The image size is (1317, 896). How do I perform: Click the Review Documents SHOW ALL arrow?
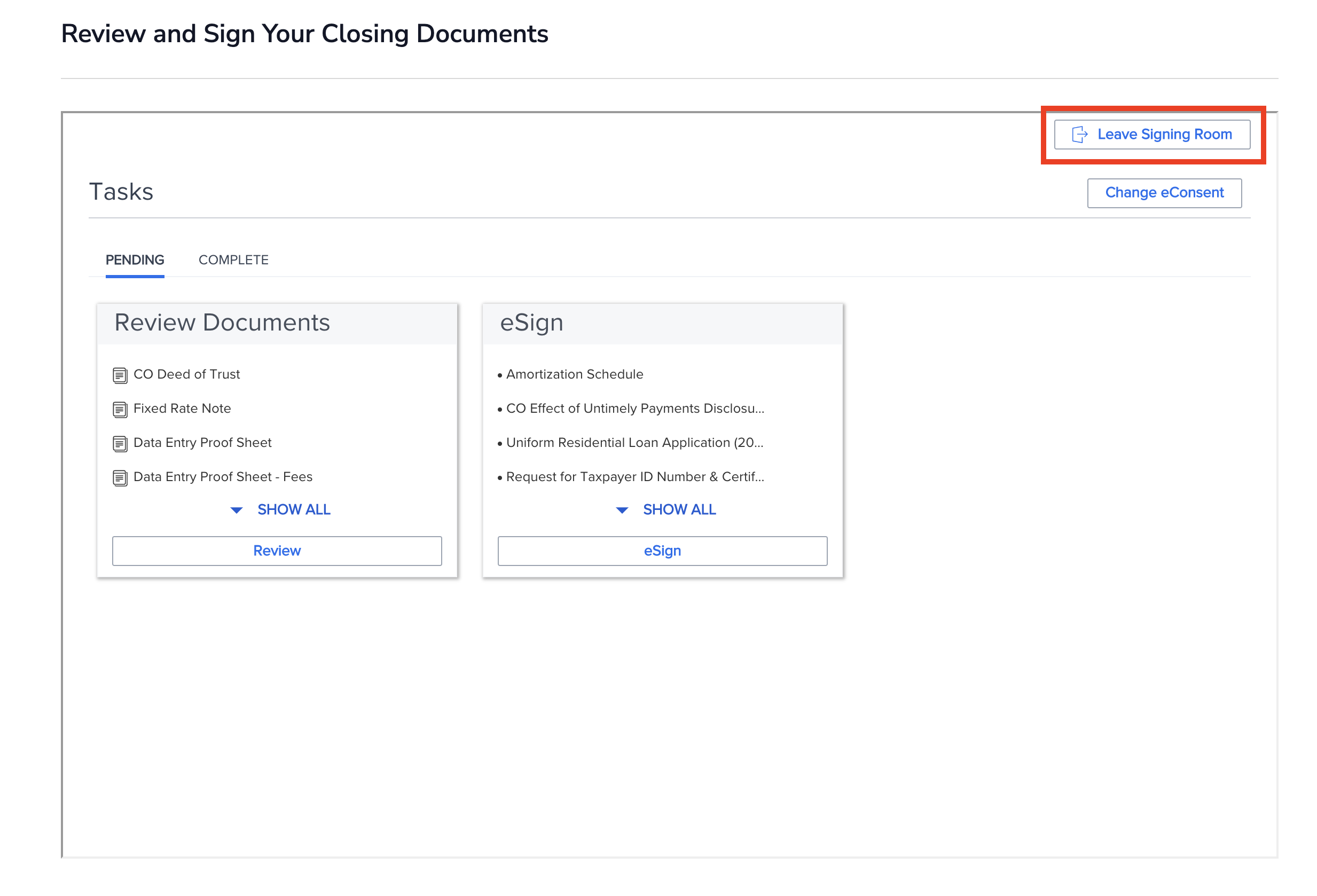[x=236, y=510]
